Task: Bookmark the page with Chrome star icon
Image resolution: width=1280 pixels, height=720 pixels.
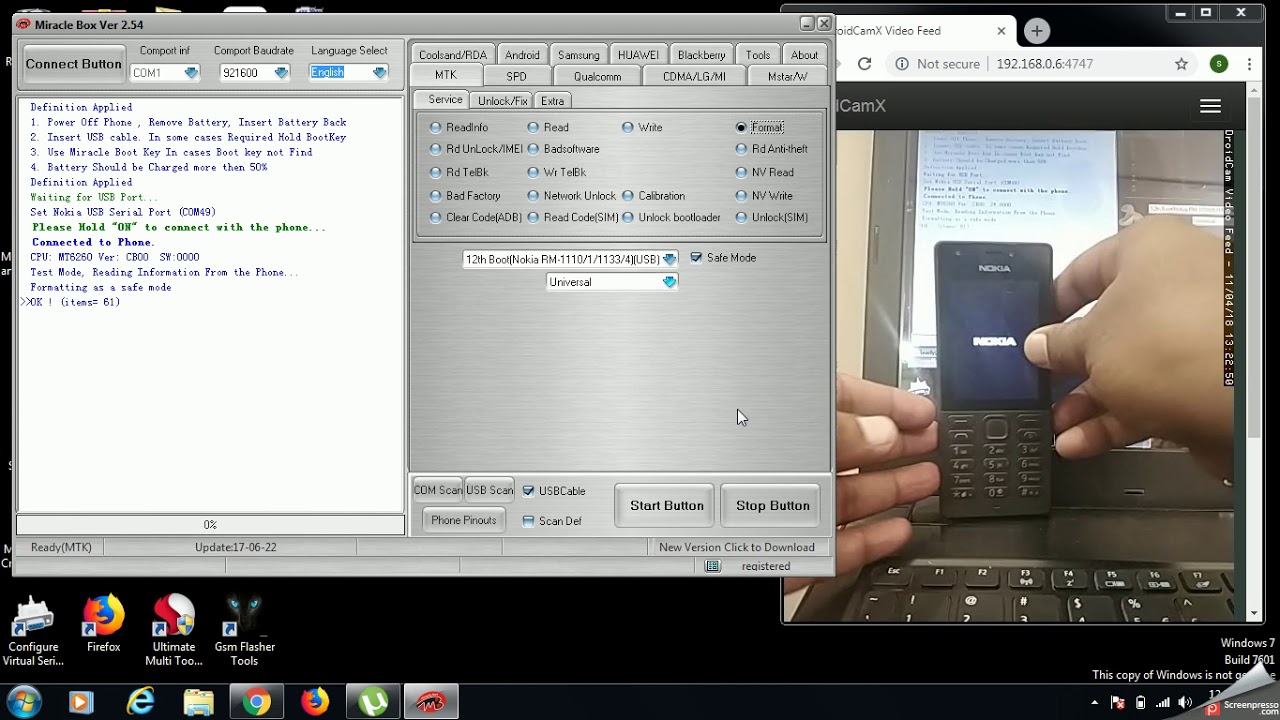Action: (x=1181, y=64)
